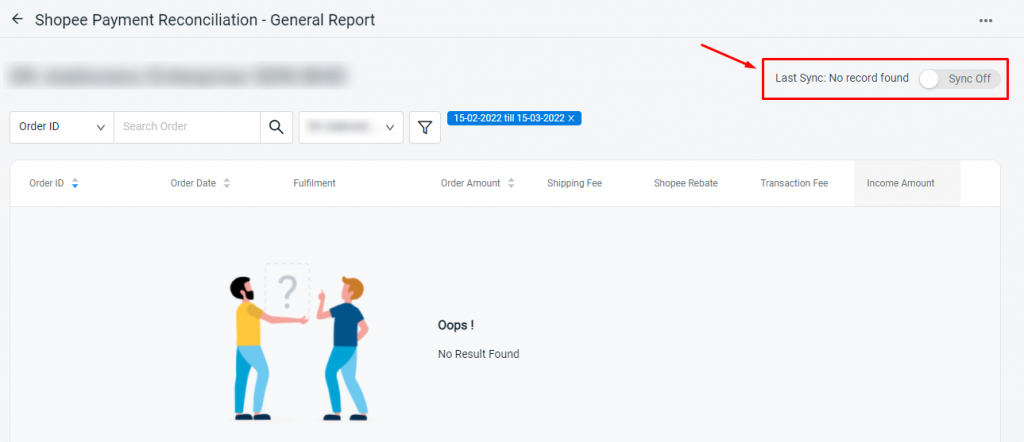This screenshot has height=442, width=1024.
Task: Click the date range filter chip
Action: (509, 118)
